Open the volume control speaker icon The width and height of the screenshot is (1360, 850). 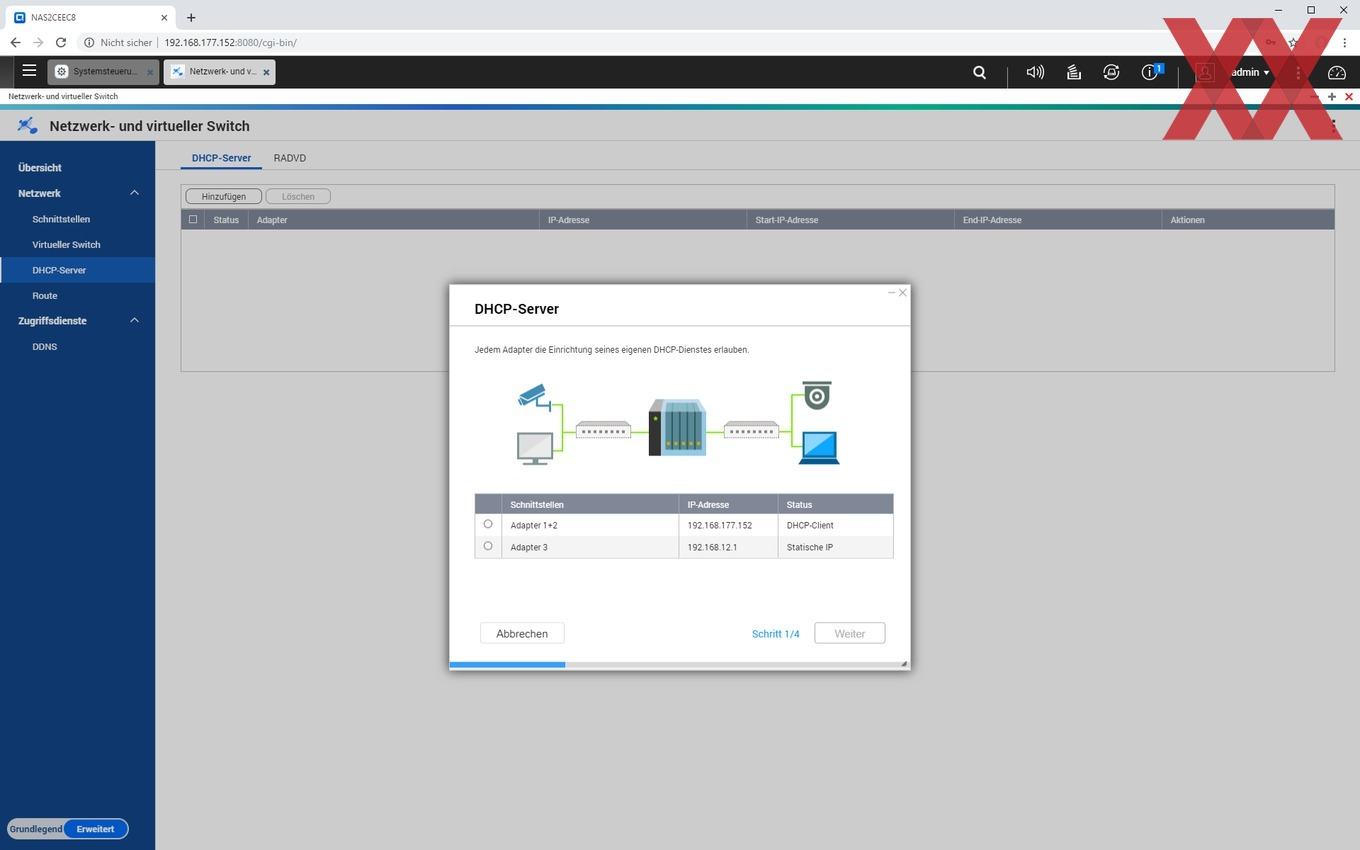tap(1035, 72)
